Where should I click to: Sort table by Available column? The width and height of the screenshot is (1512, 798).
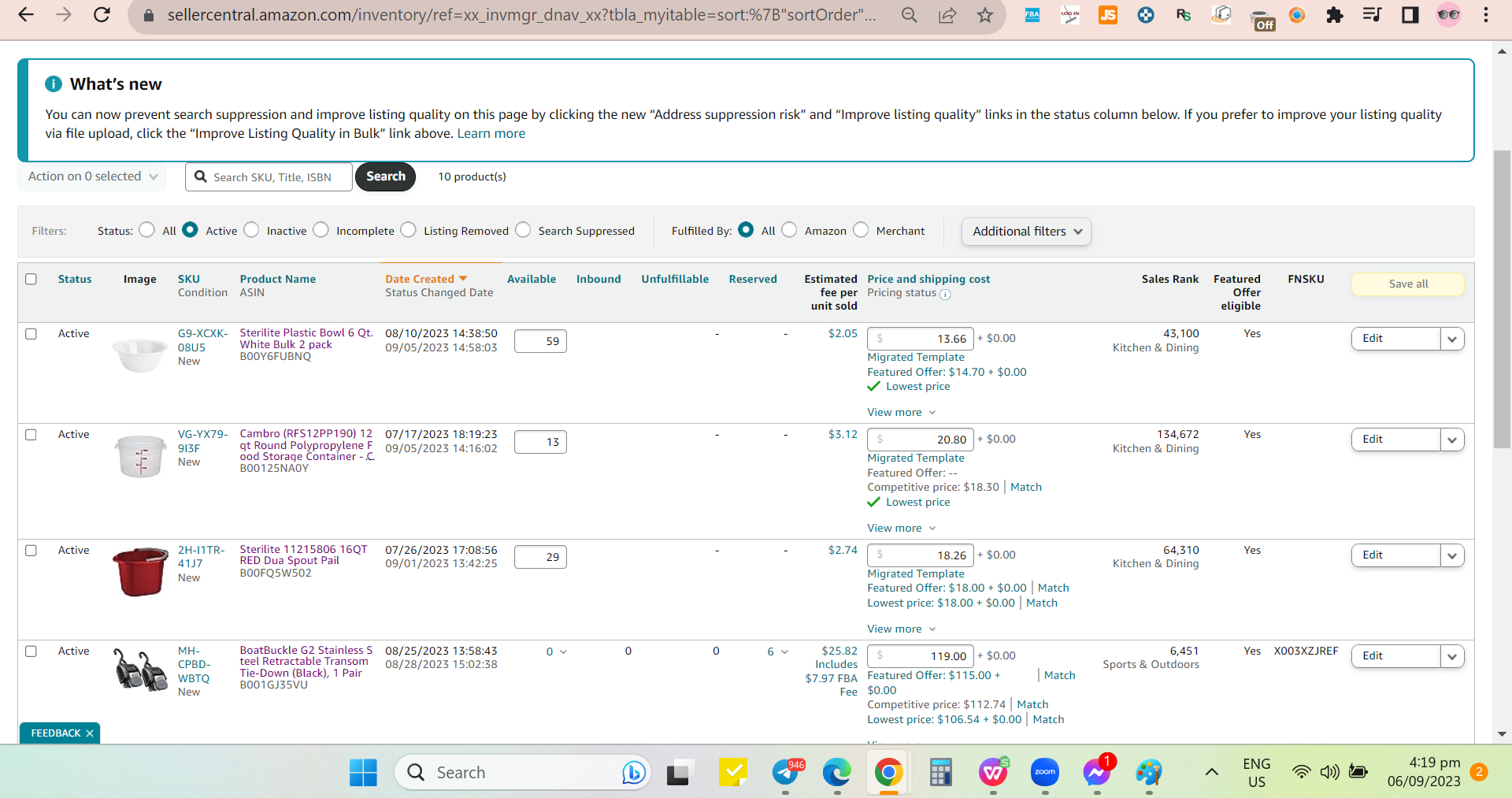click(532, 279)
